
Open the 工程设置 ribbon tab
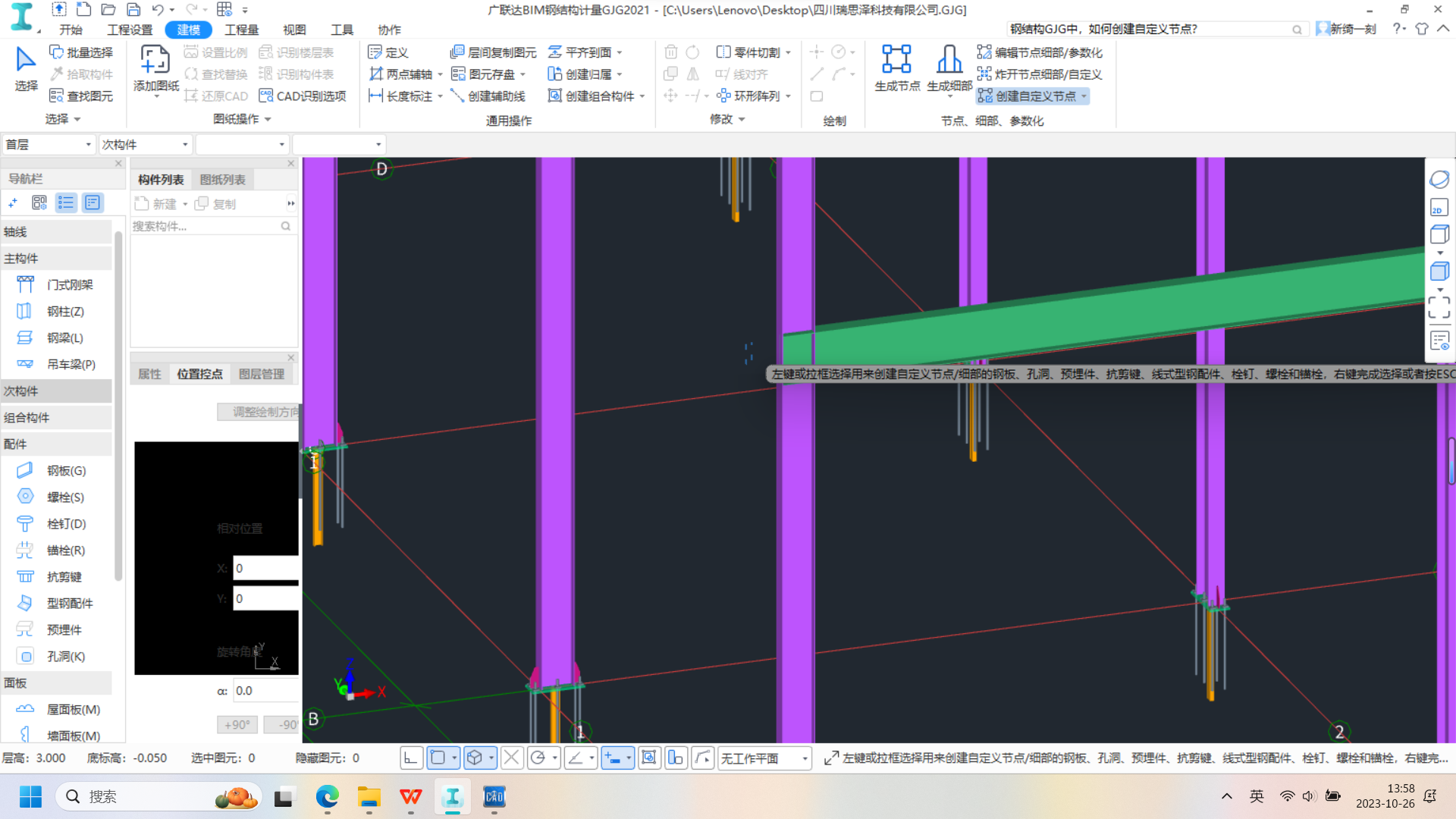130,30
